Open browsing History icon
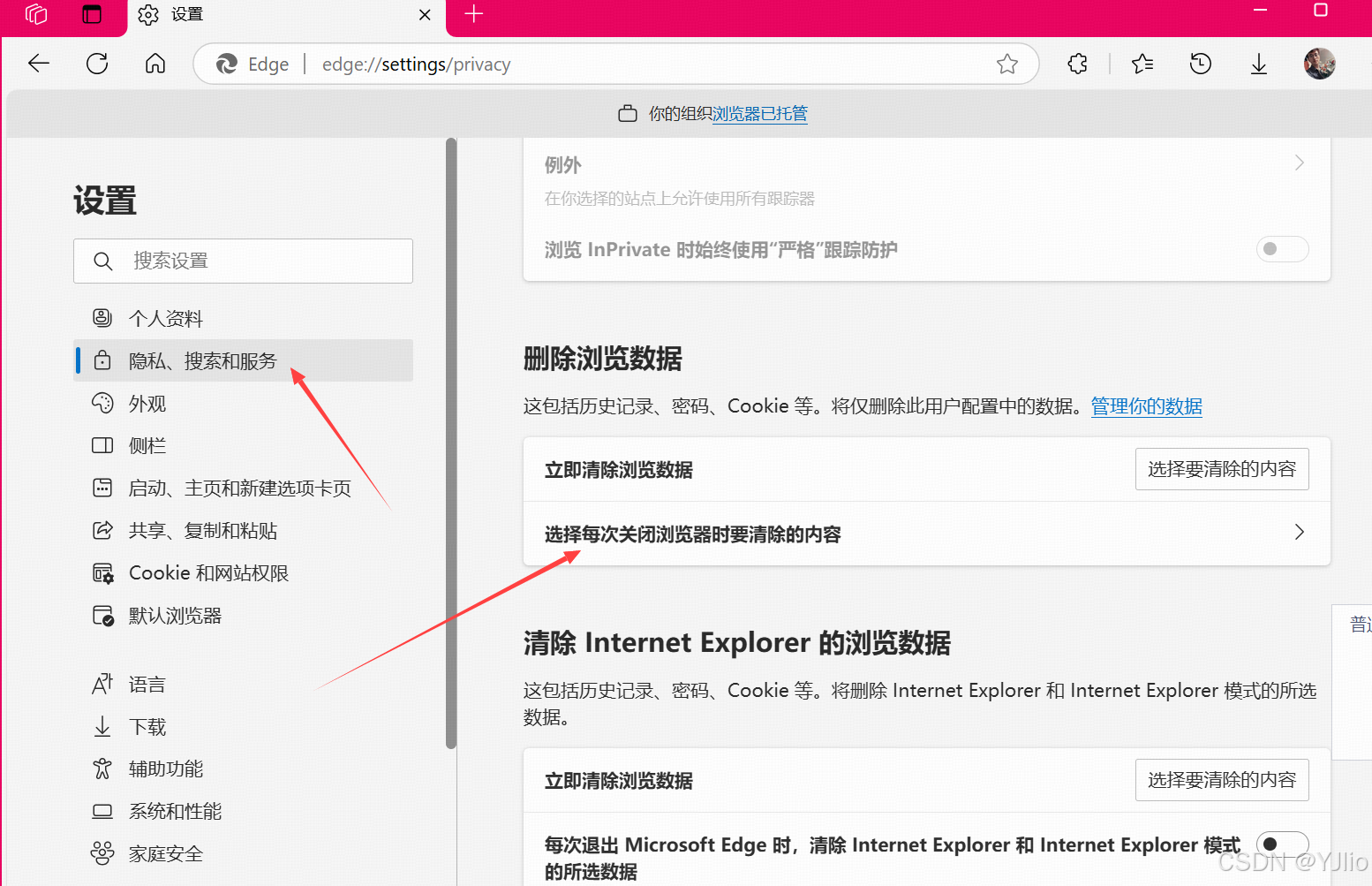 (x=1201, y=64)
